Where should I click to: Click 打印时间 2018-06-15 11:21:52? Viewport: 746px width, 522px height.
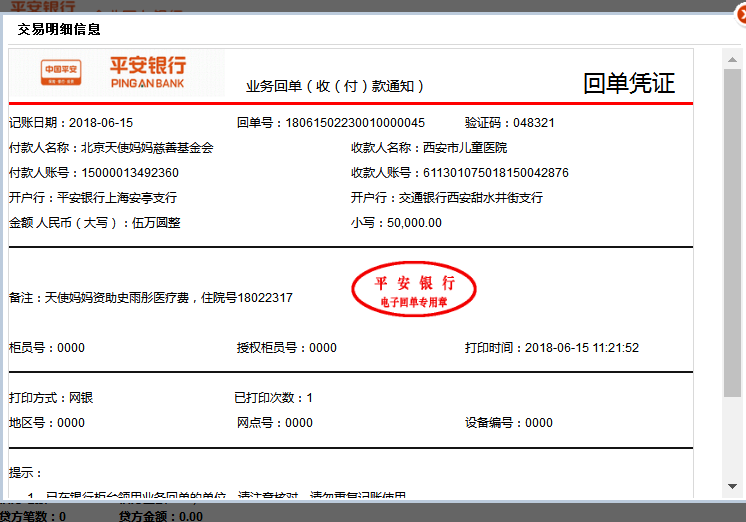tap(552, 348)
